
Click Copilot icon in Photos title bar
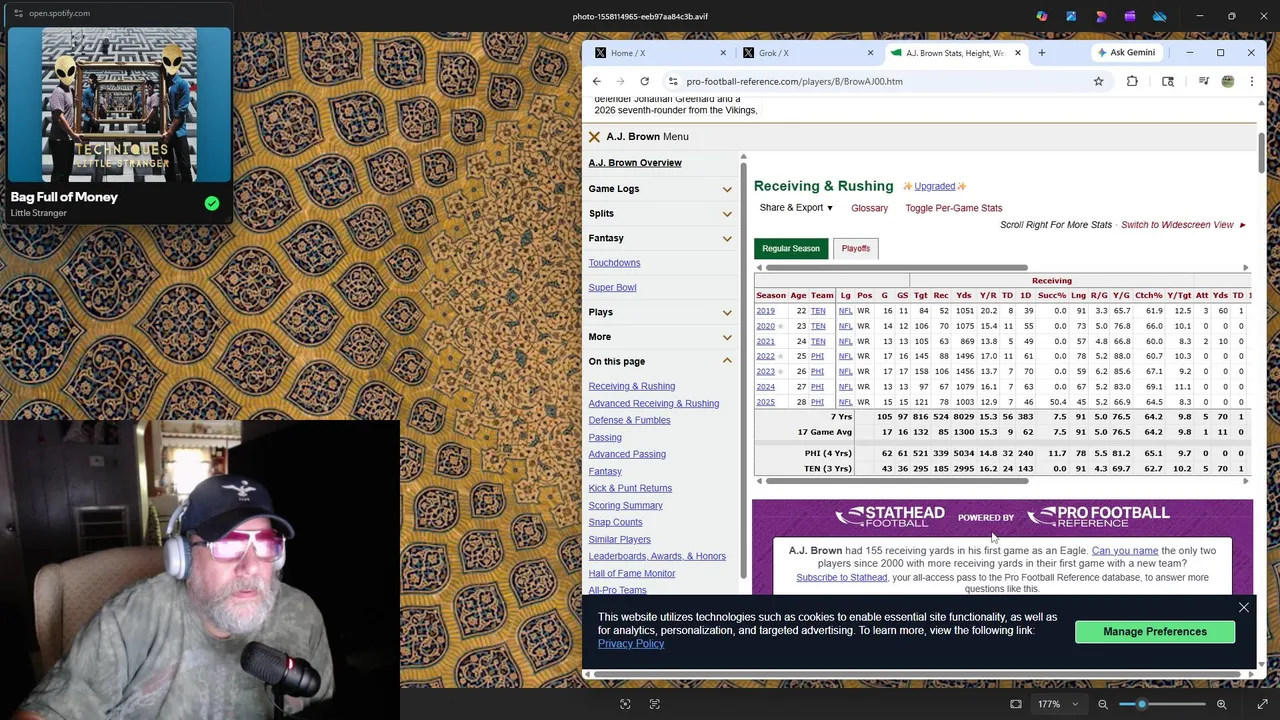pos(1042,16)
